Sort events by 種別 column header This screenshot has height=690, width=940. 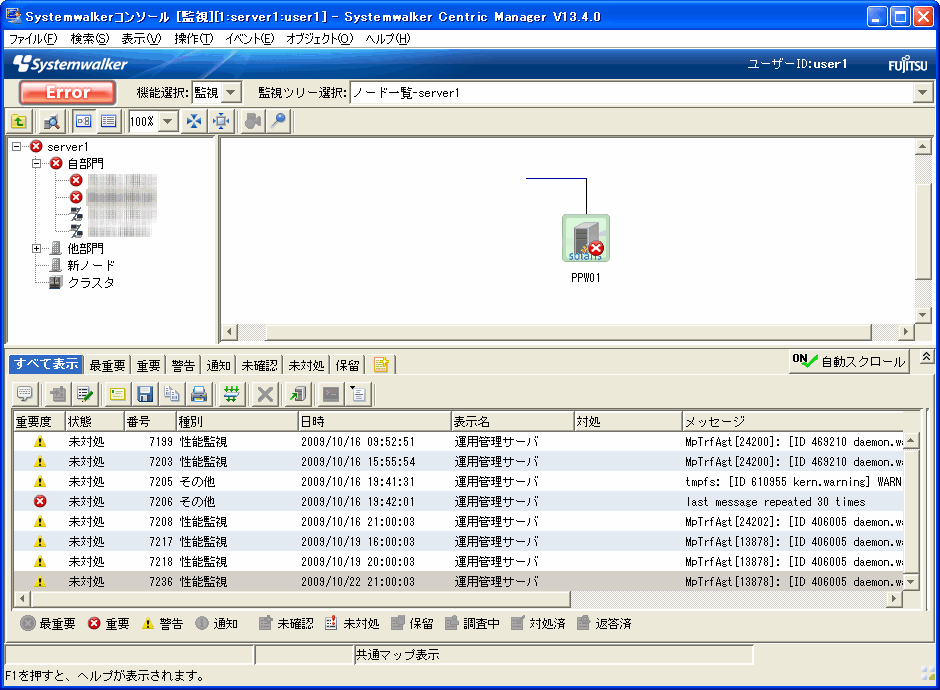click(237, 421)
